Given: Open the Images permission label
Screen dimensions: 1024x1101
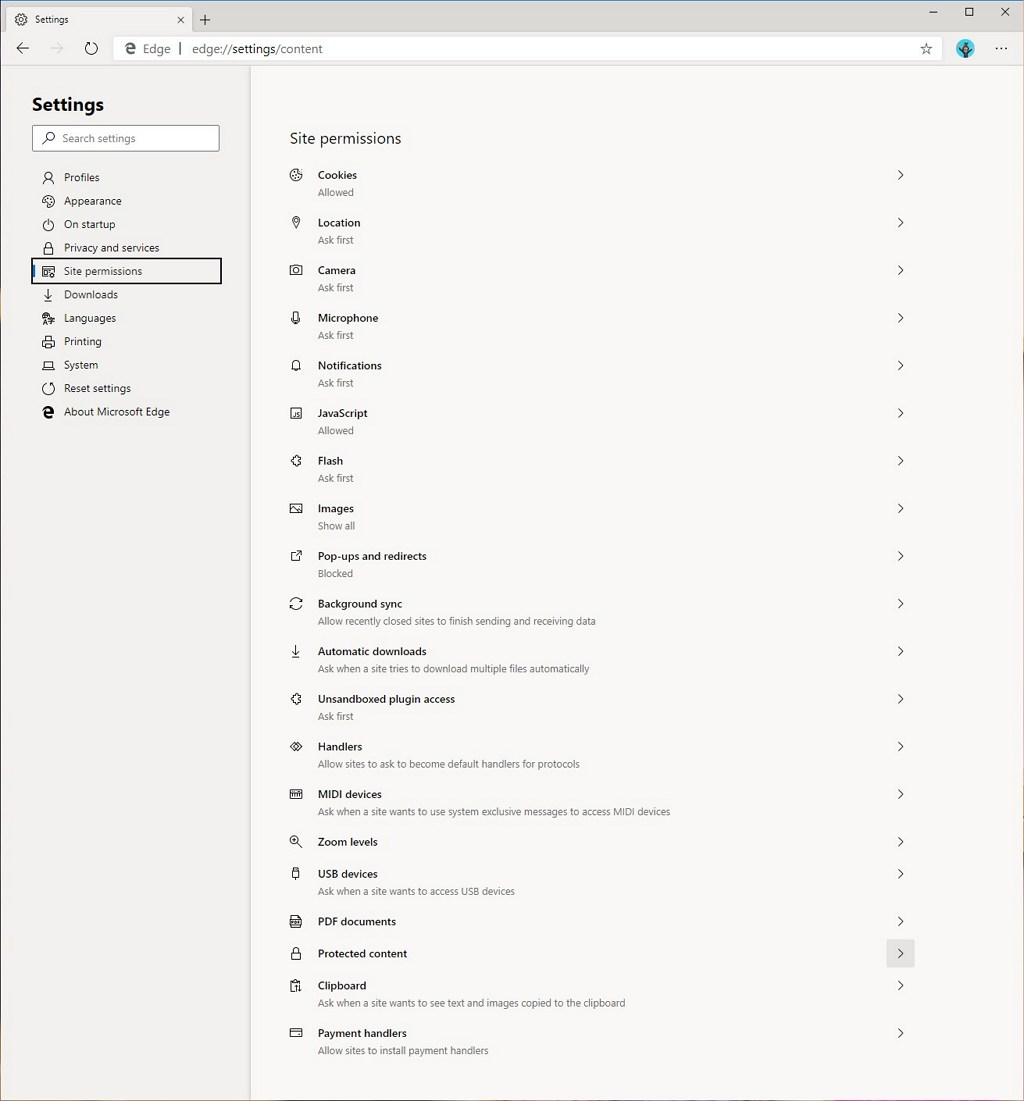Looking at the screenshot, I should pos(336,509).
